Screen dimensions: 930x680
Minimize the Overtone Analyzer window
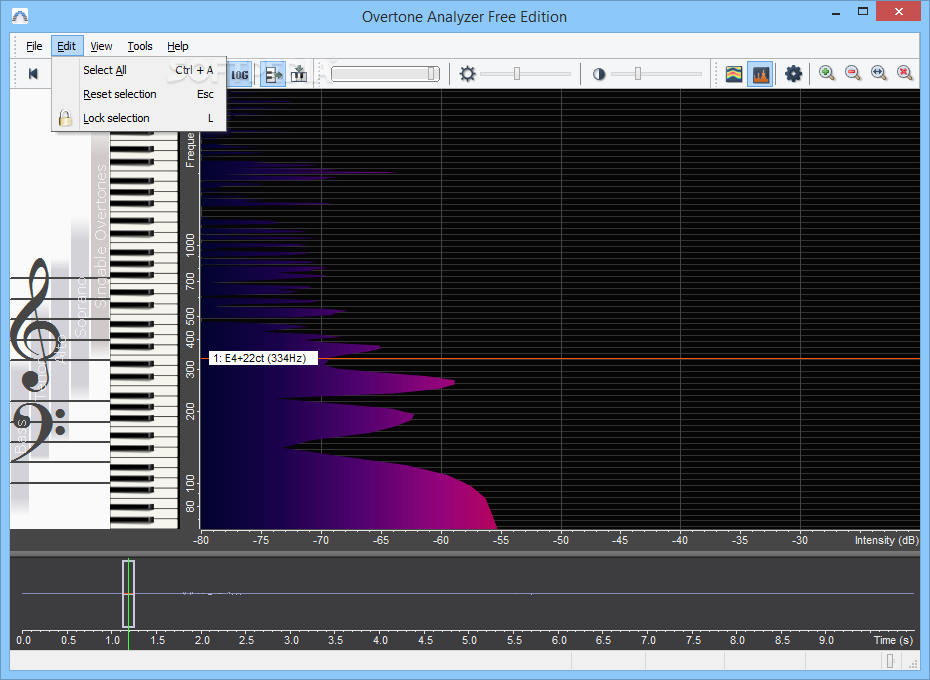click(x=836, y=12)
